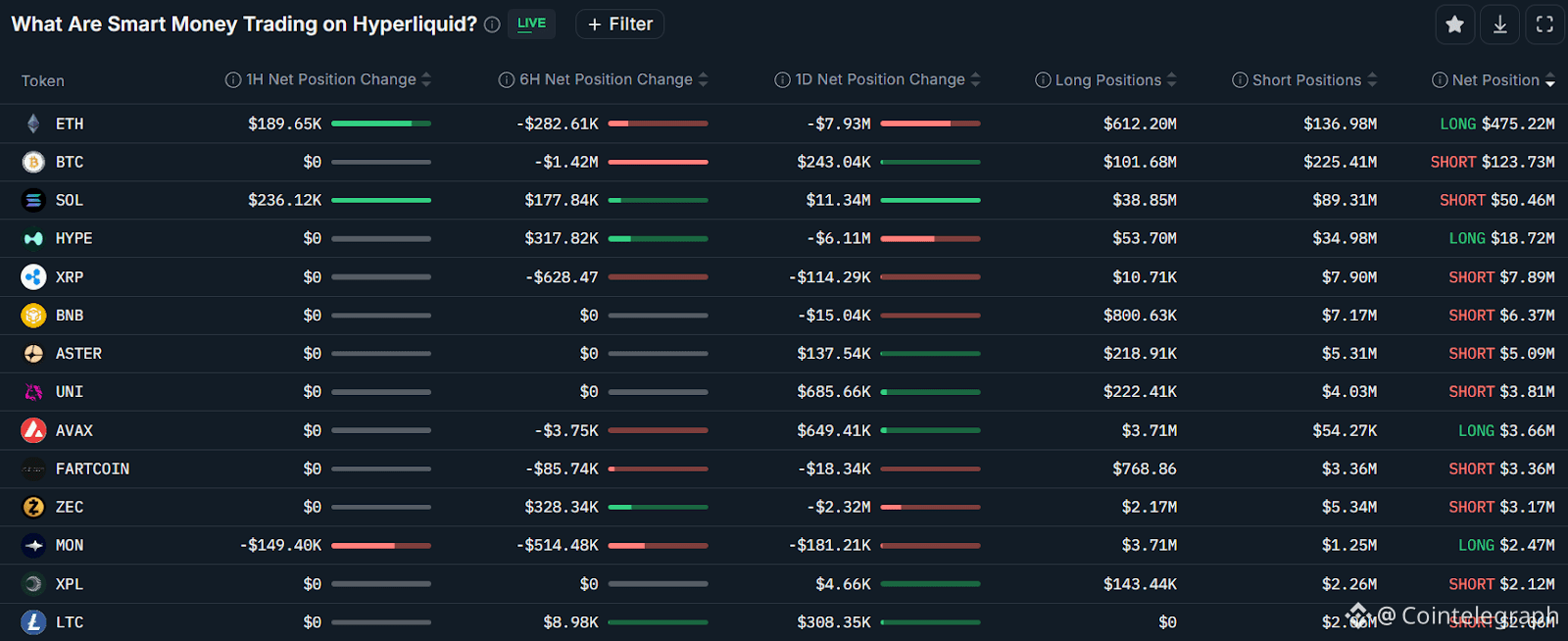Click the fullscreen expand icon
Image resolution: width=1568 pixels, height=641 pixels.
coord(1544,25)
